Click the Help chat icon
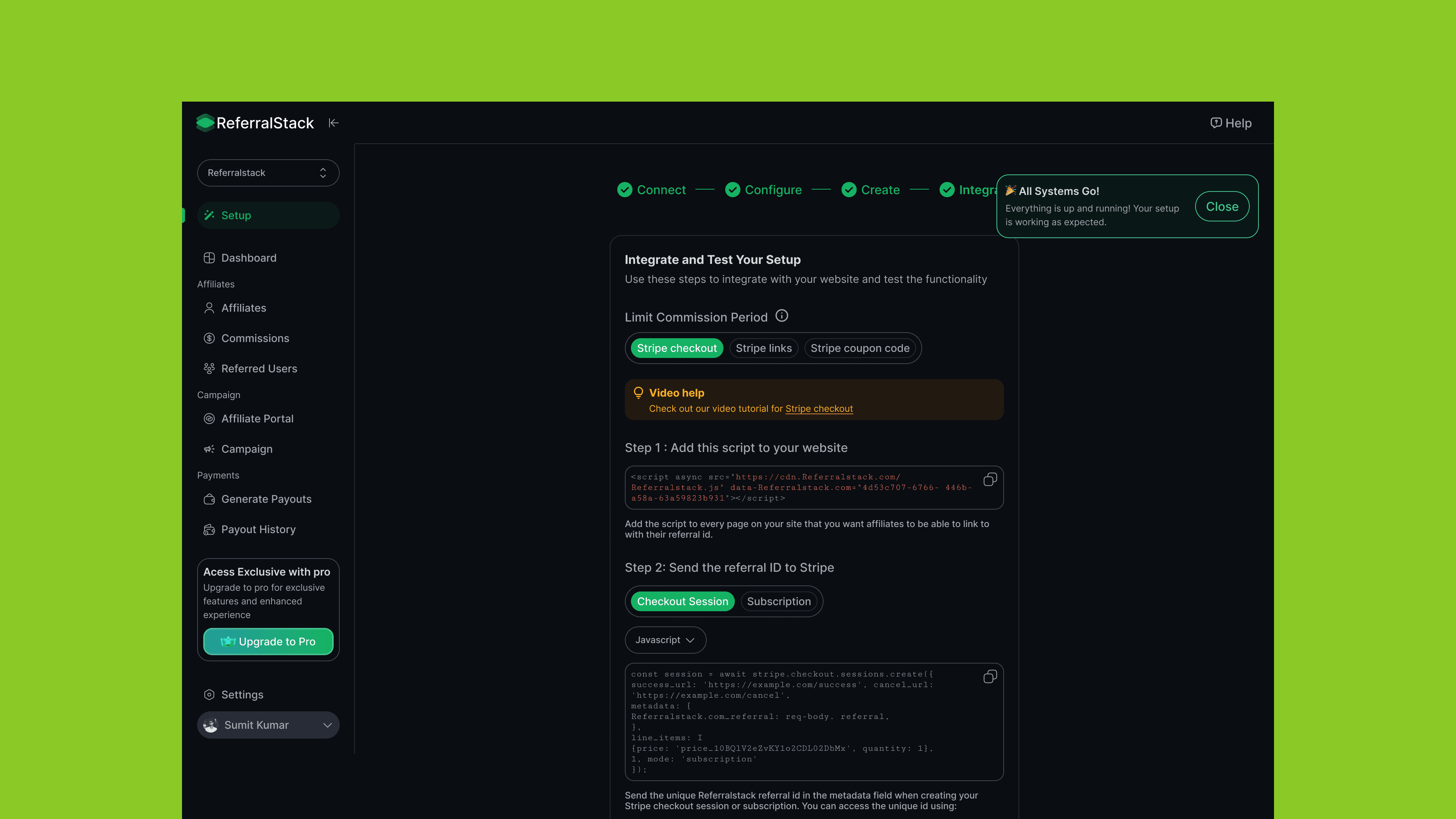The width and height of the screenshot is (1456, 819). 1216,122
